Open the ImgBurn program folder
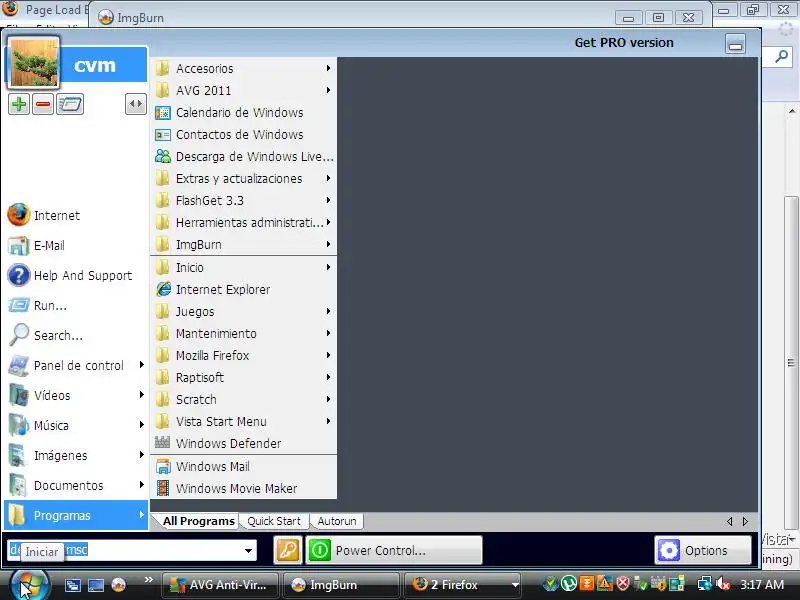Screen dimensions: 800x600 point(243,244)
